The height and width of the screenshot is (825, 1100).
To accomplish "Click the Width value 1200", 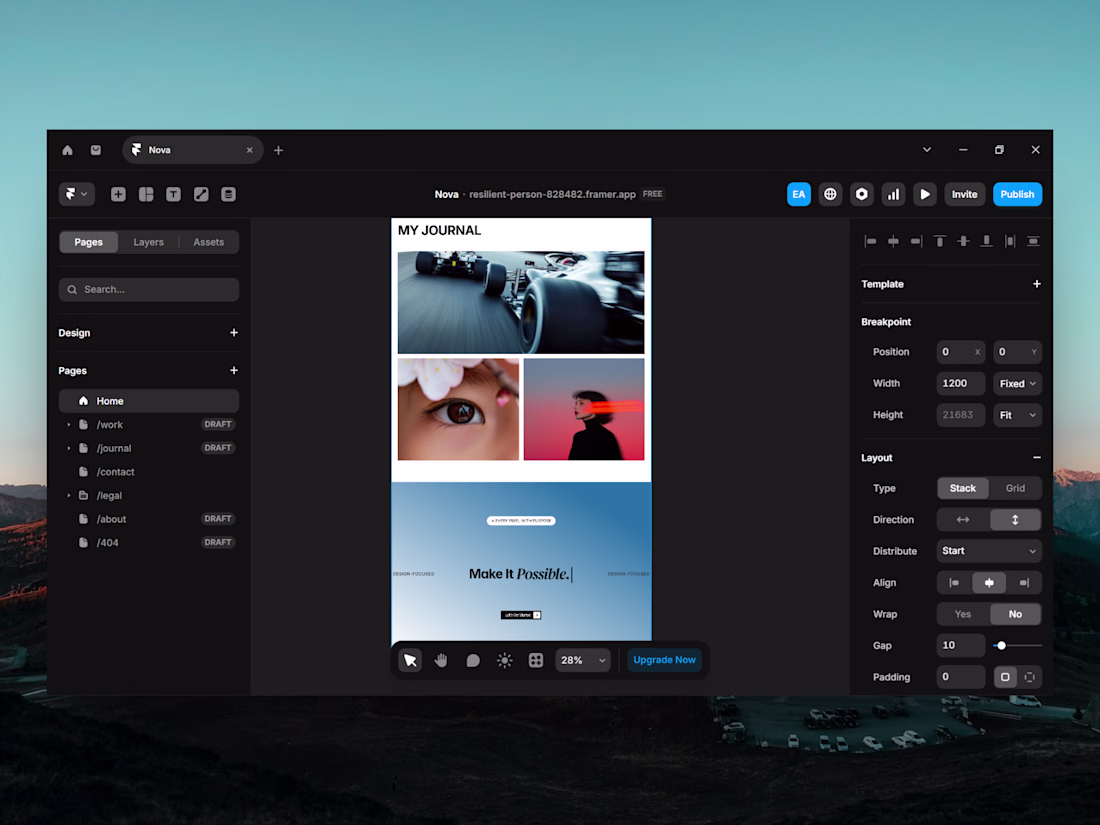I will coord(961,384).
